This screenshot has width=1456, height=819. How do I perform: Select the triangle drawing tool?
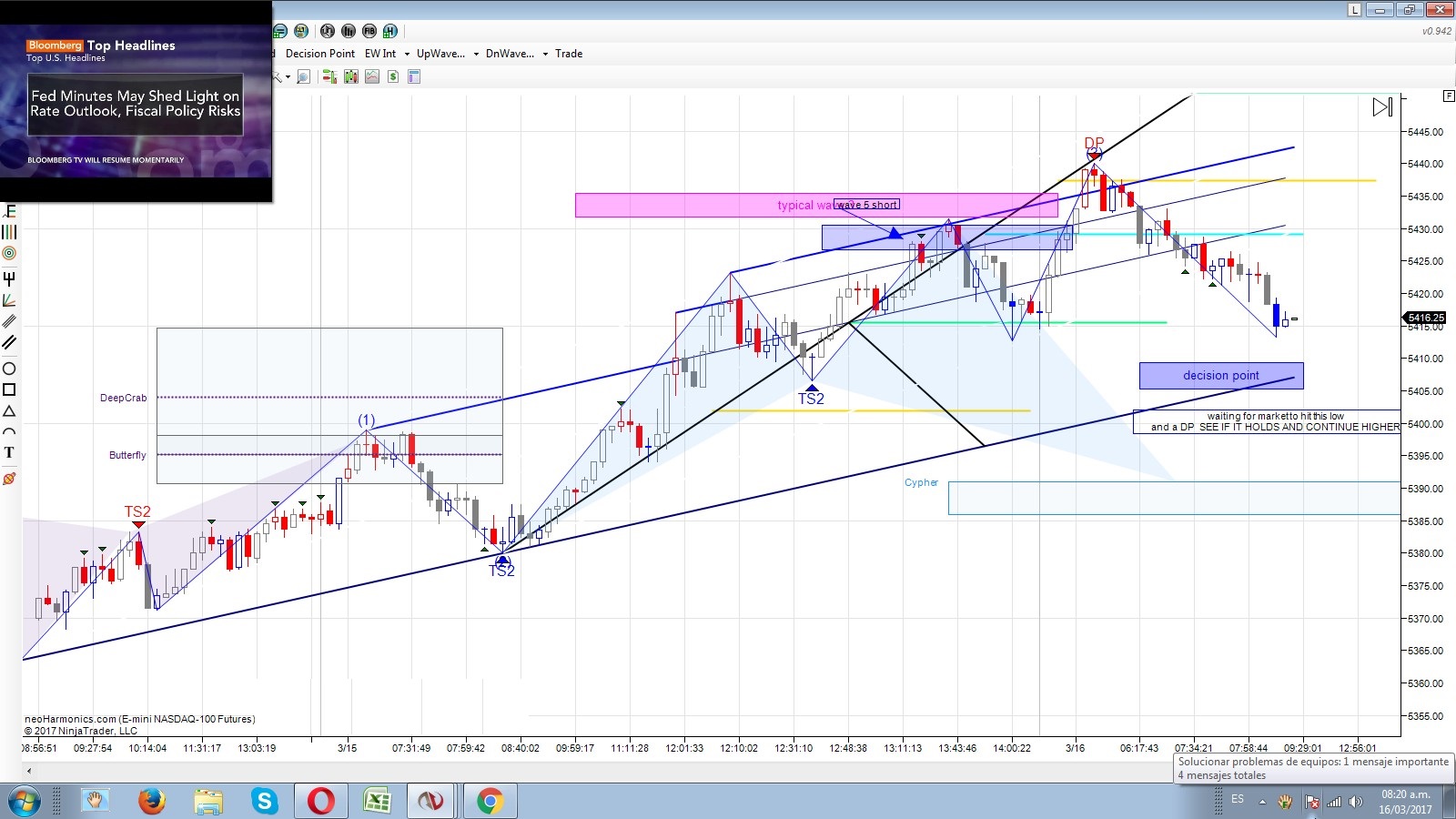[x=10, y=411]
